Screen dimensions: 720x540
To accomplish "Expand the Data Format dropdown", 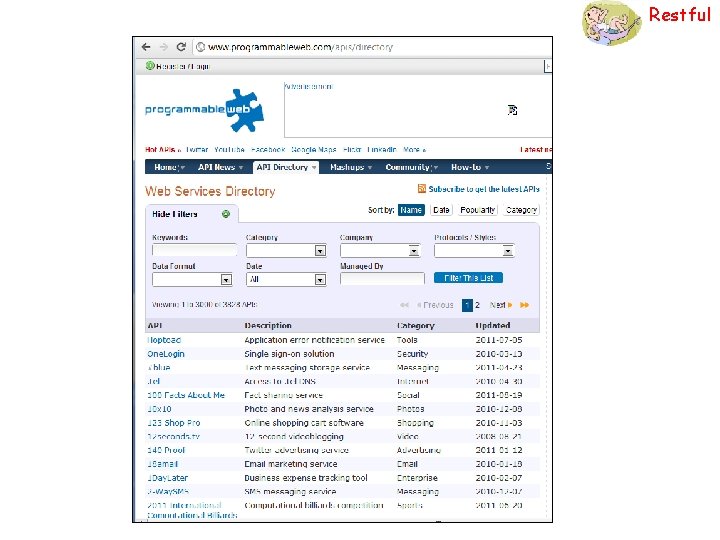I will [226, 280].
